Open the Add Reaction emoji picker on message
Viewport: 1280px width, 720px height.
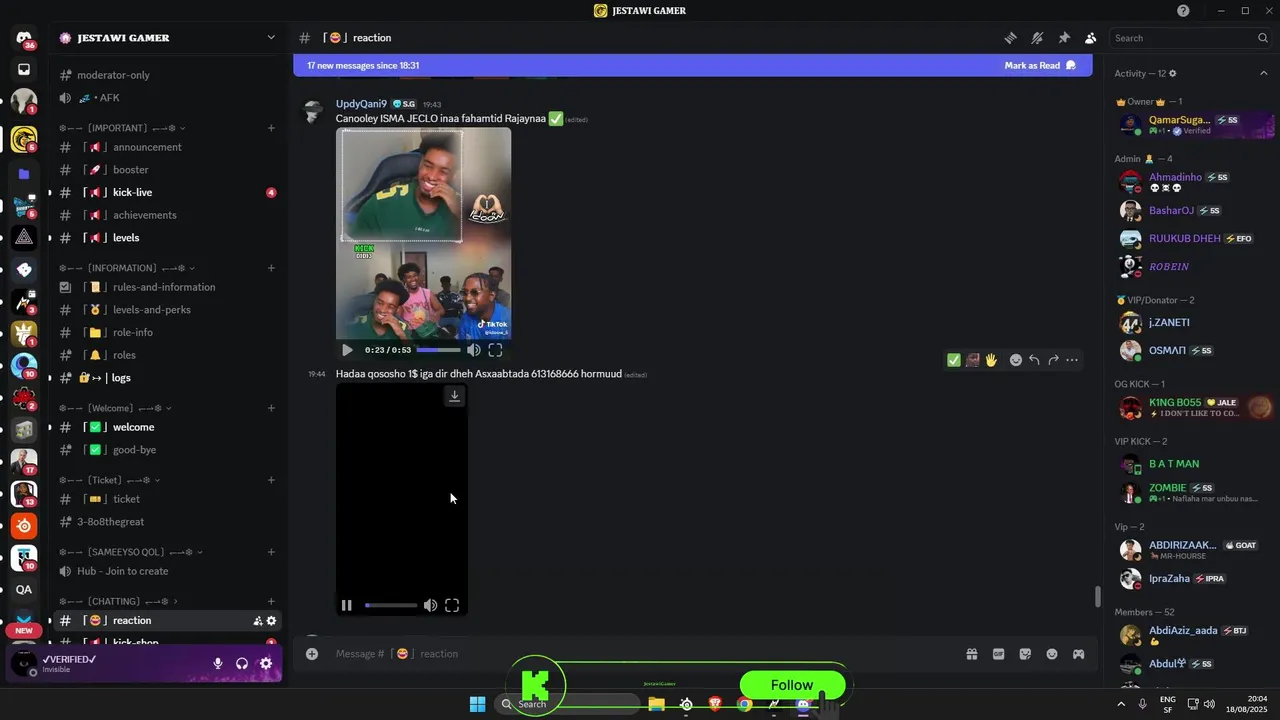pyautogui.click(x=1016, y=360)
